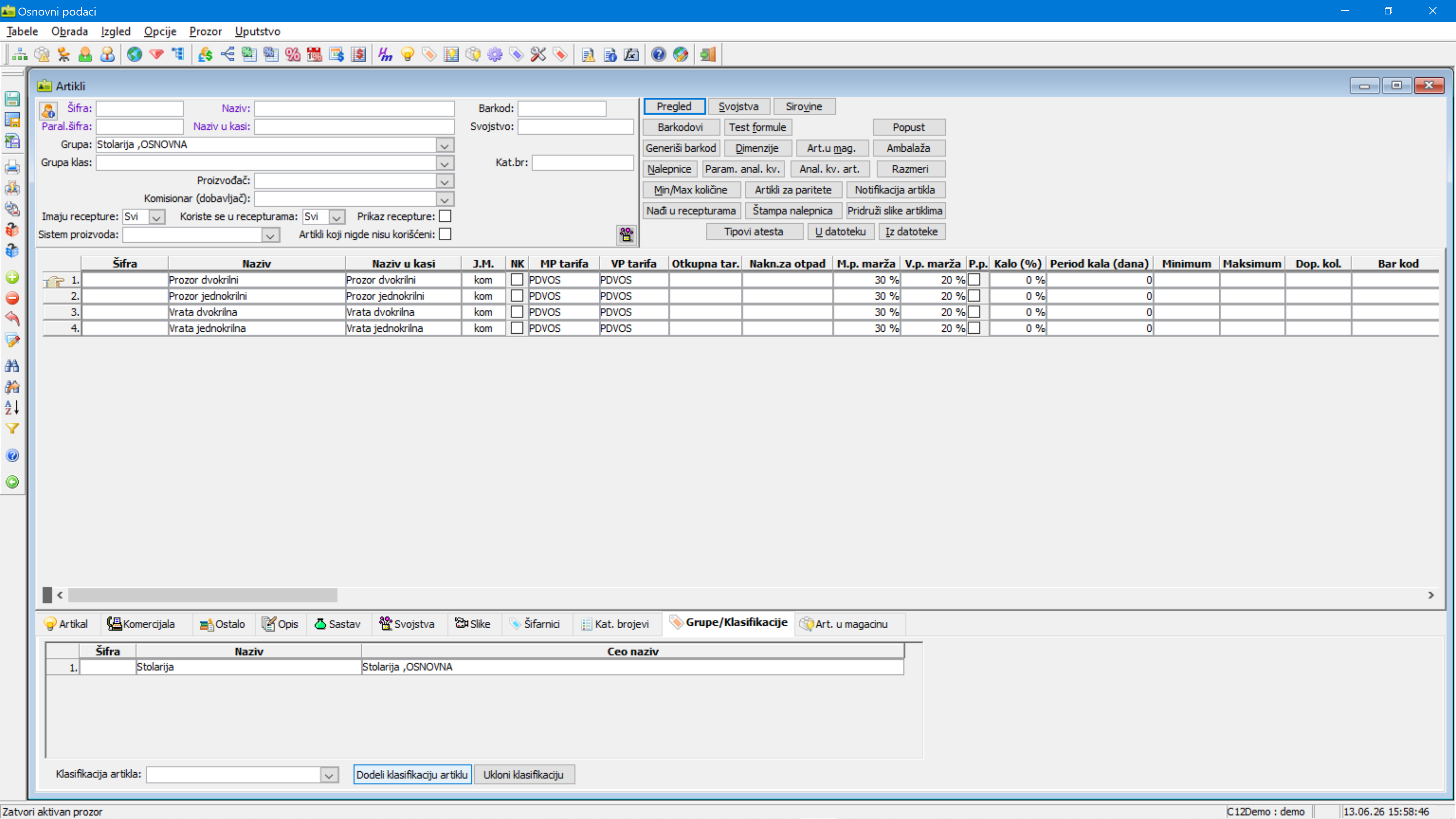Expand the Klasifikacija artikla dropdown

(329, 775)
